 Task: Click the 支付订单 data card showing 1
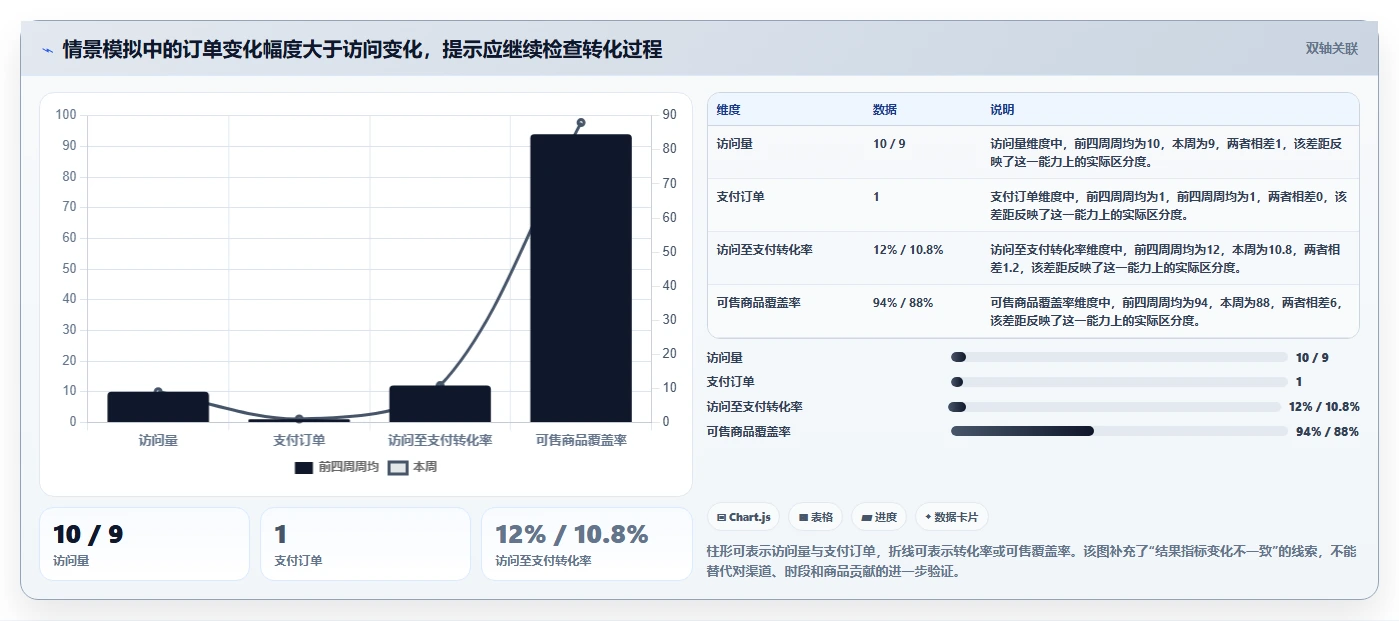(x=365, y=544)
